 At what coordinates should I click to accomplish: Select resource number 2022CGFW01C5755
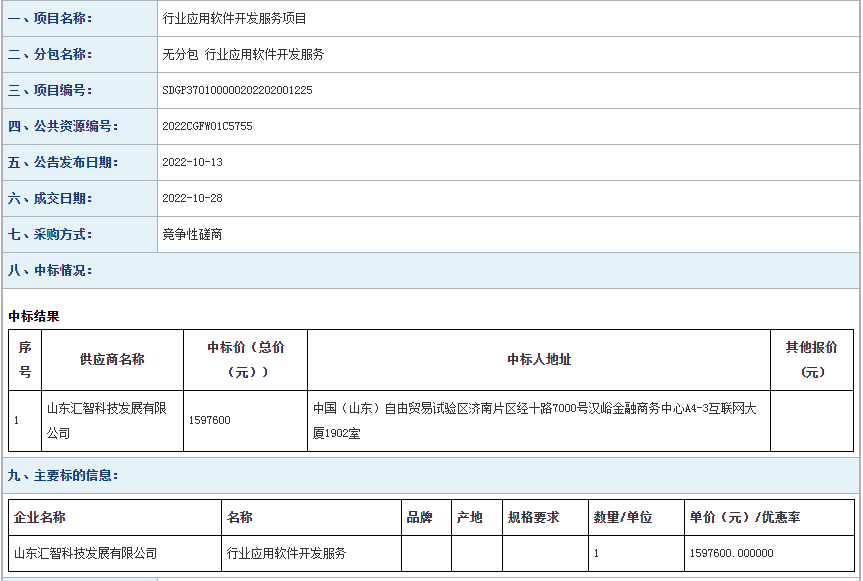[207, 127]
